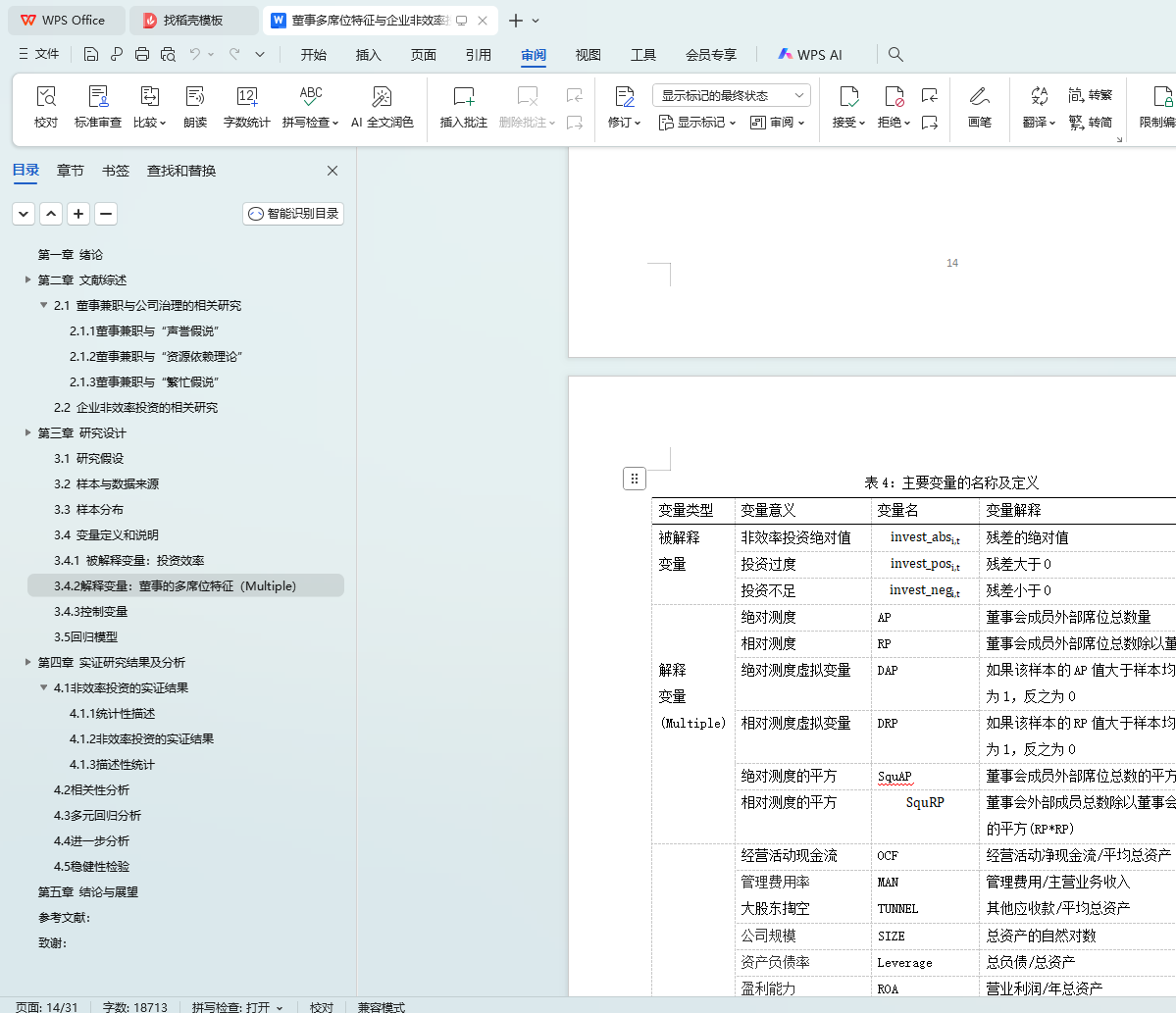The width and height of the screenshot is (1176, 1013).
Task: Switch to the 引用 ribbon tab
Action: click(479, 55)
